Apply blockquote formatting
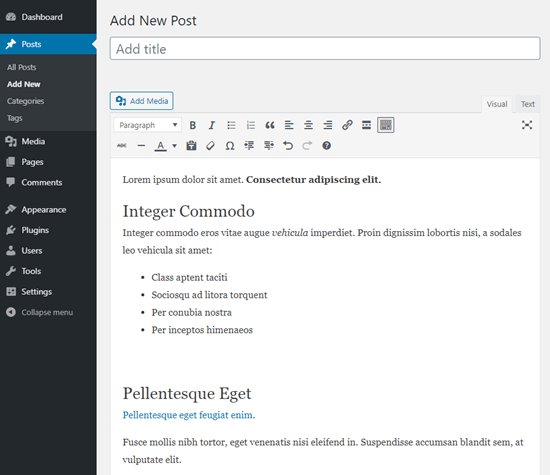 click(270, 125)
